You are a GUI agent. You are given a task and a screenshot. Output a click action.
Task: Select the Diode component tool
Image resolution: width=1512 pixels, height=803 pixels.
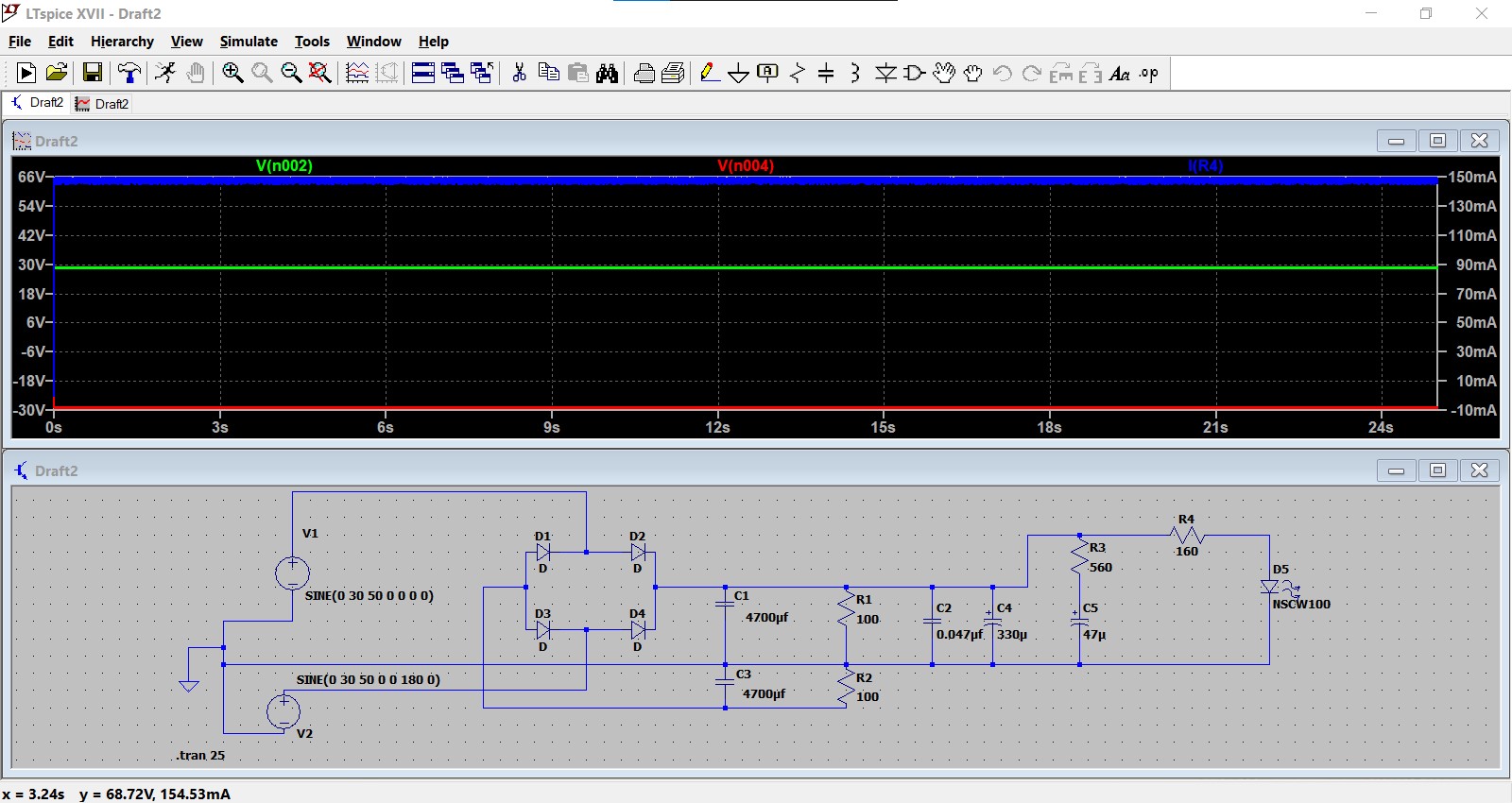point(885,73)
